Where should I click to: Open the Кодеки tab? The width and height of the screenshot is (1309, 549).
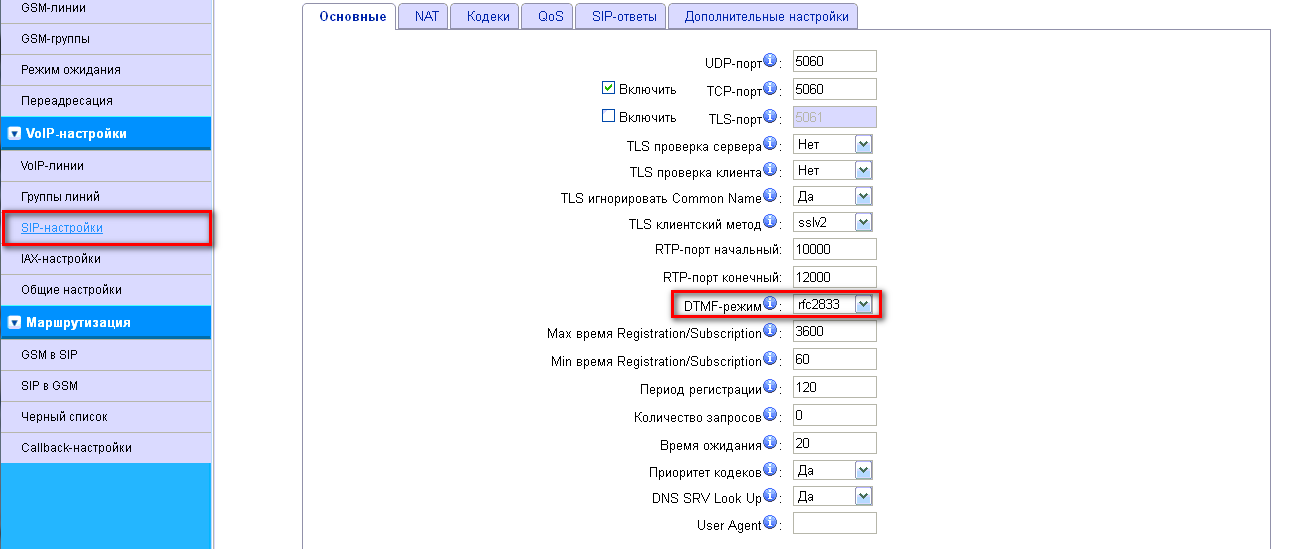click(488, 16)
